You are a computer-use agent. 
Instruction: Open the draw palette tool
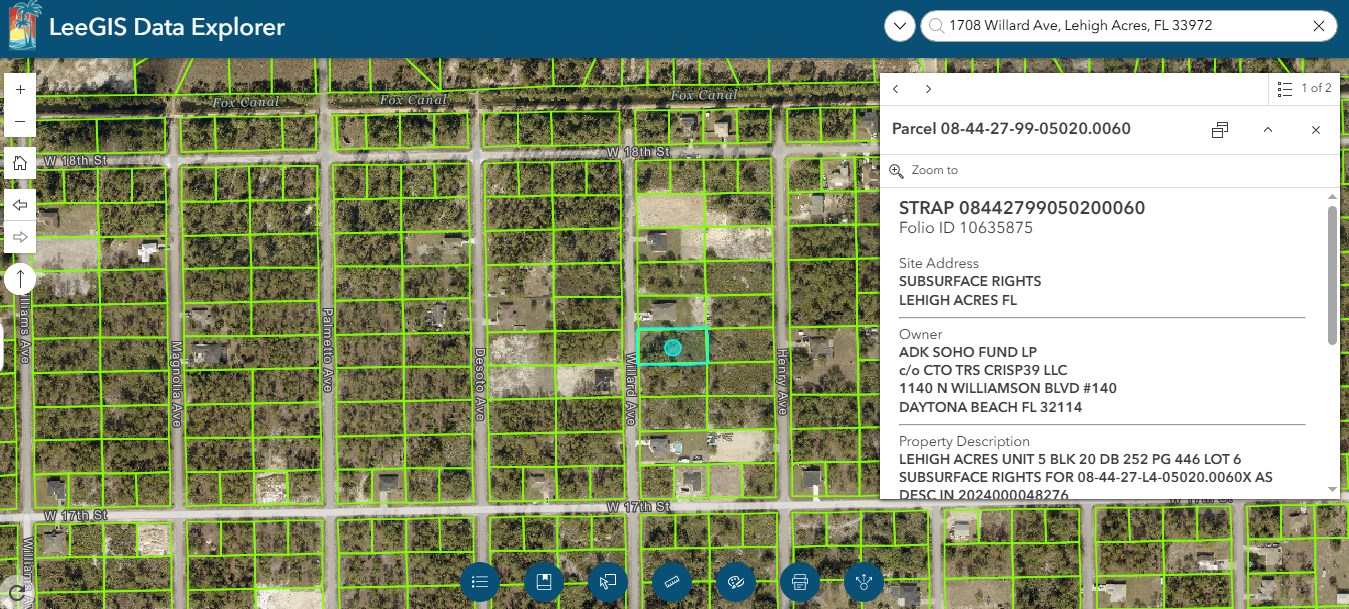pyautogui.click(x=736, y=581)
